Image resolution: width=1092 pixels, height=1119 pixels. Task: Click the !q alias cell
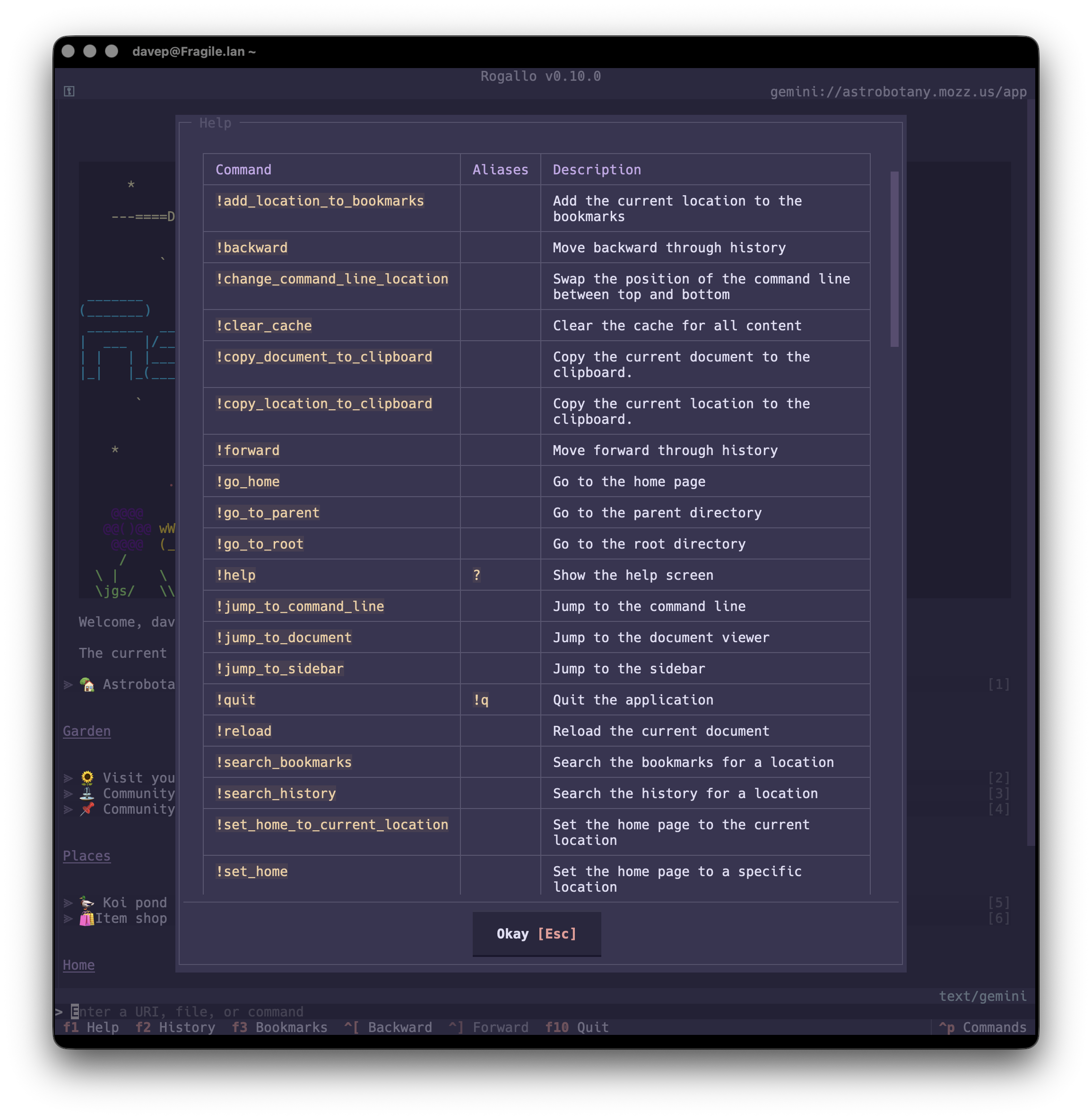point(481,699)
